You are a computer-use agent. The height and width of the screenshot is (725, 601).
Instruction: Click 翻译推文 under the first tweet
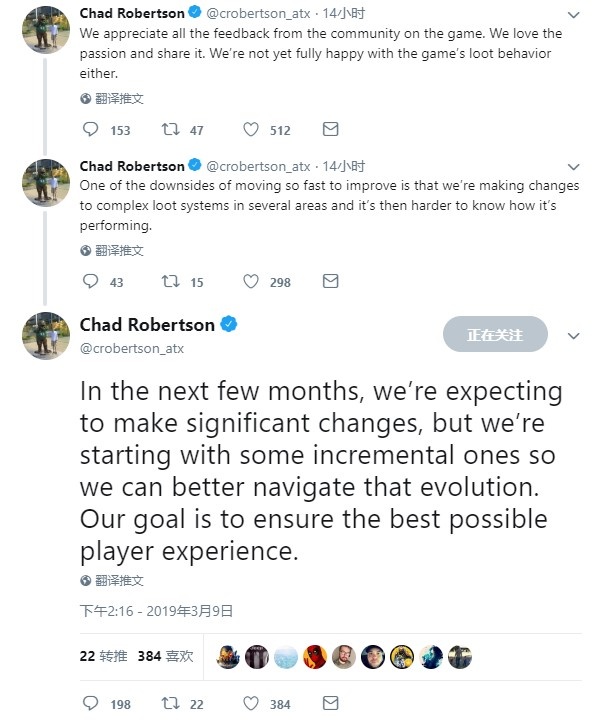112,99
